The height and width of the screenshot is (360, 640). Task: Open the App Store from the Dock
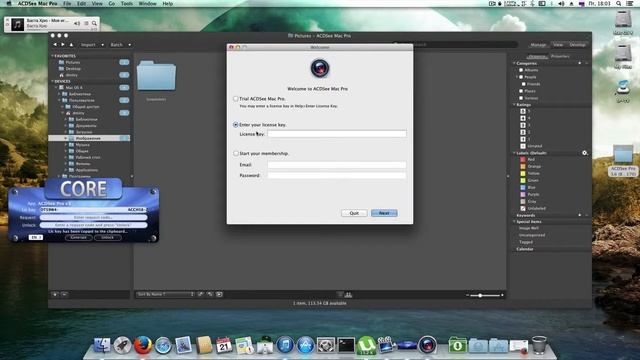305,345
